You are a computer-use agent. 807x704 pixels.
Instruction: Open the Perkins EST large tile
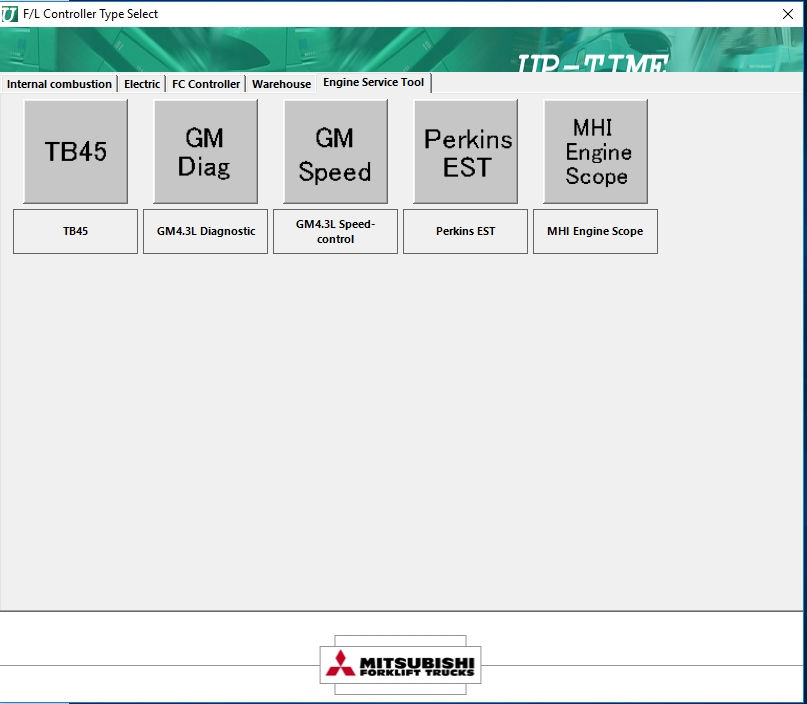(466, 152)
